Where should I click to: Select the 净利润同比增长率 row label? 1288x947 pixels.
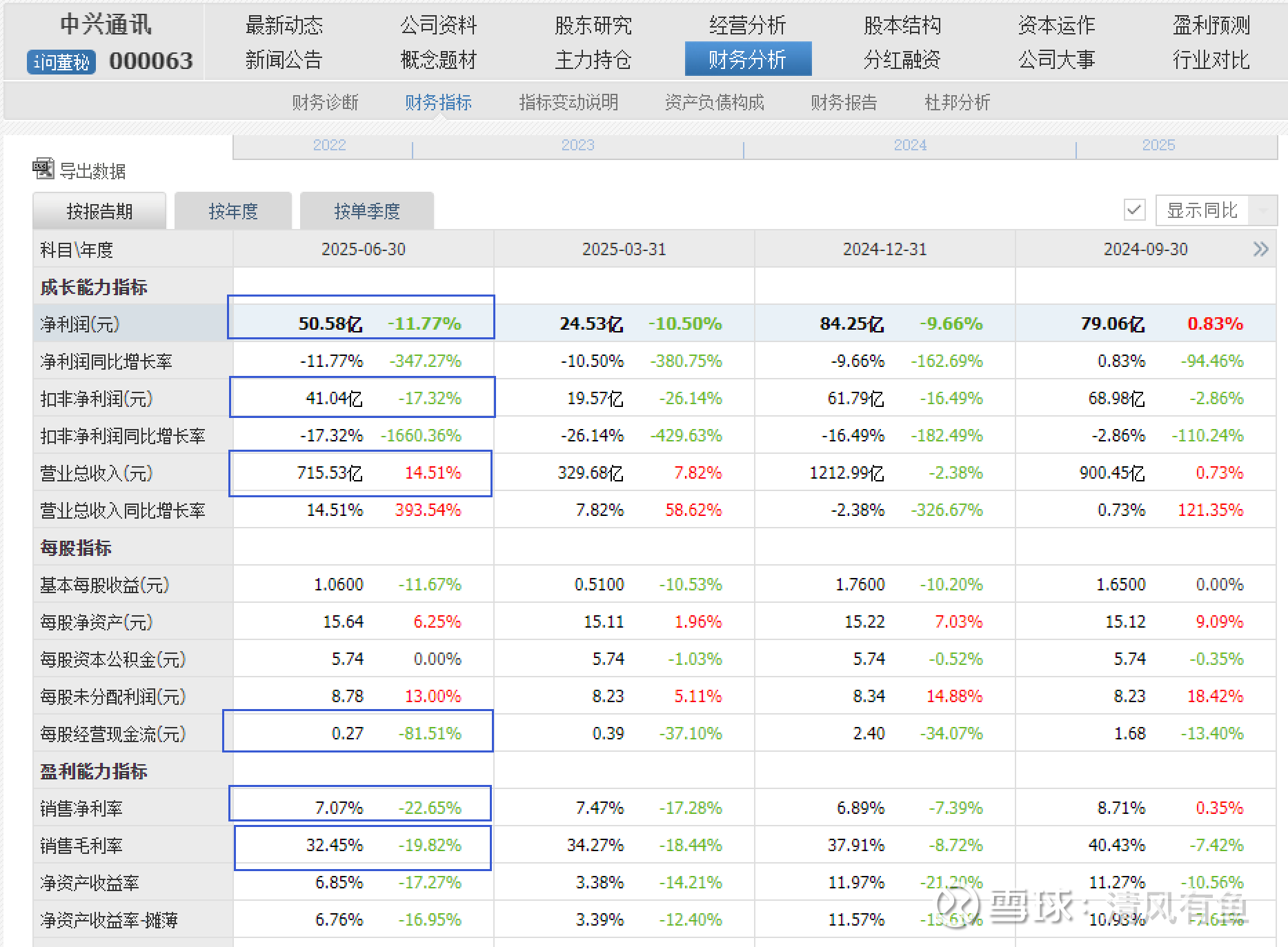(106, 361)
